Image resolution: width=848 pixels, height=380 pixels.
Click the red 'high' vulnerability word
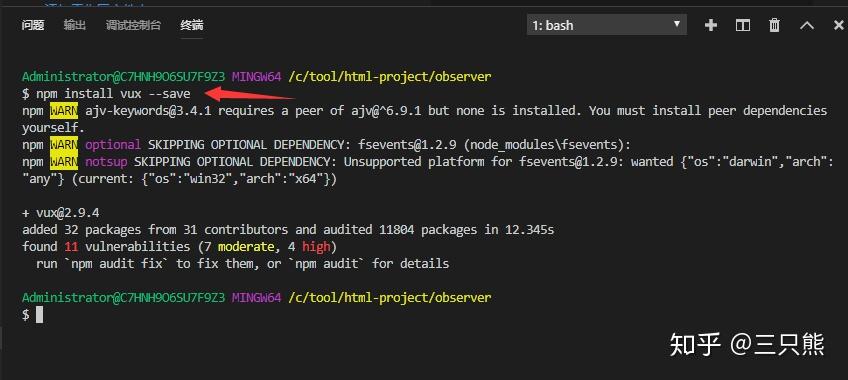(316, 246)
